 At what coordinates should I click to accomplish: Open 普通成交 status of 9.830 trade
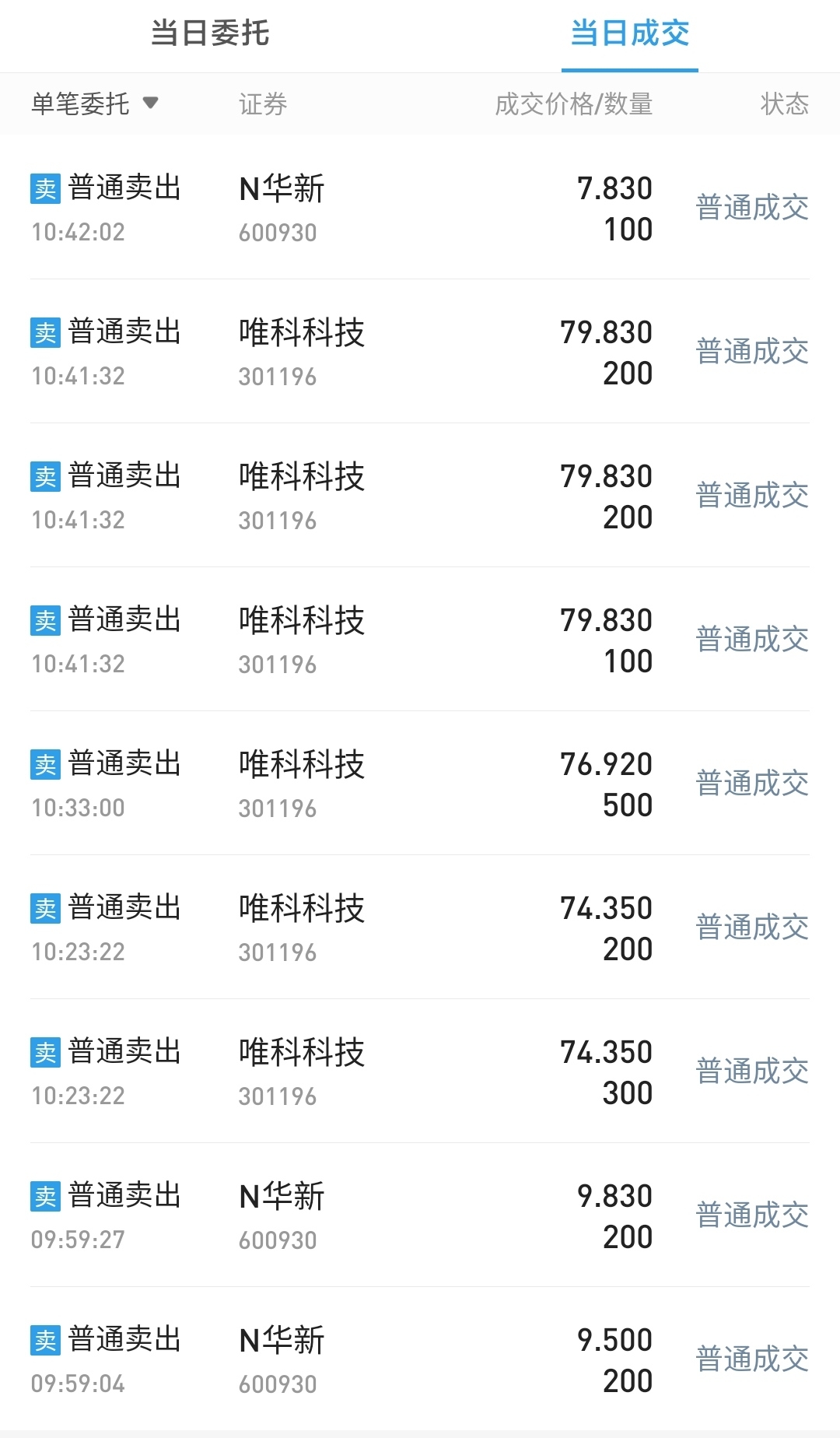(752, 1215)
